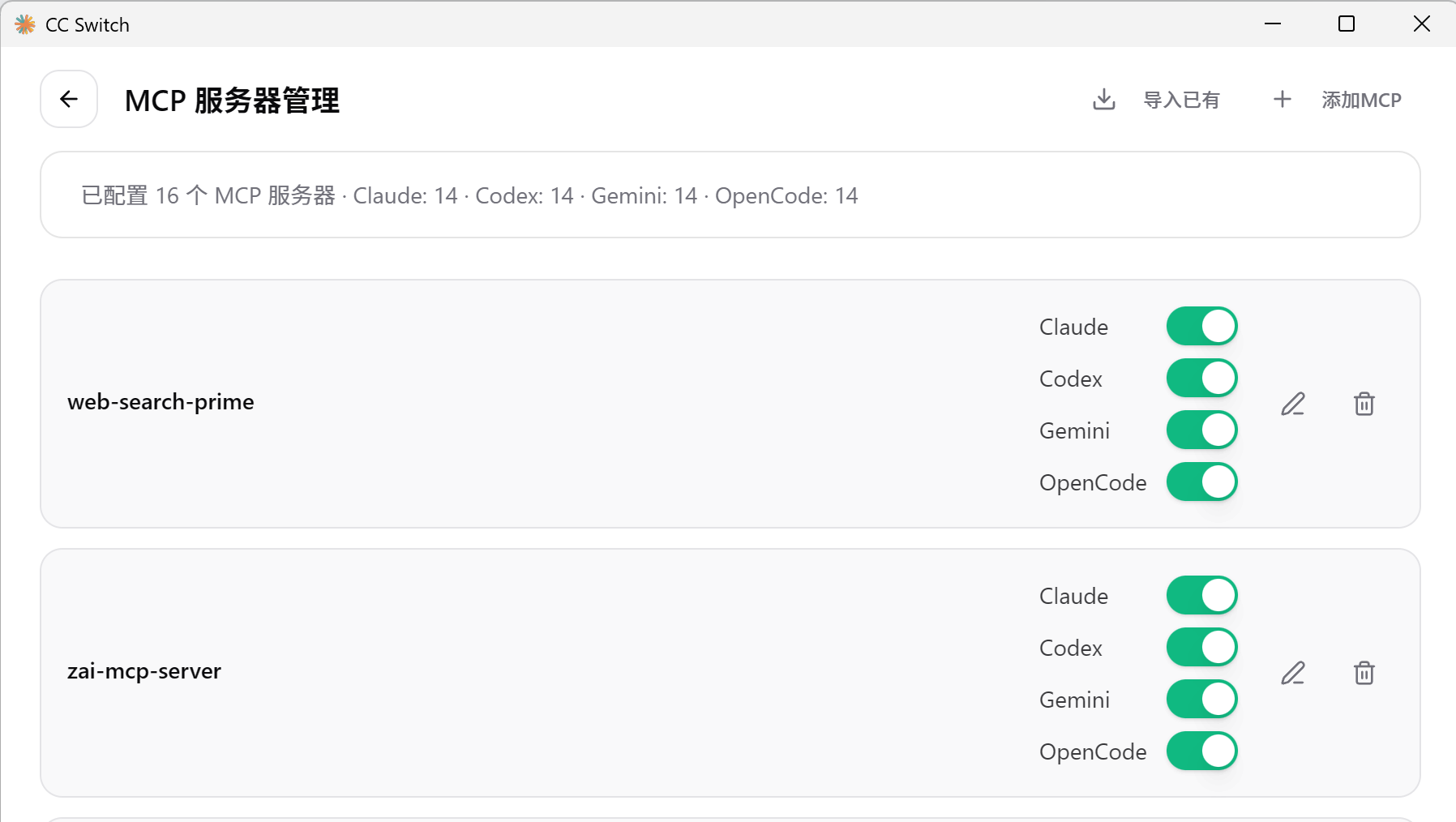Viewport: 1456px width, 822px height.
Task: Edit the zai-mcp-server entry
Action: click(x=1293, y=673)
